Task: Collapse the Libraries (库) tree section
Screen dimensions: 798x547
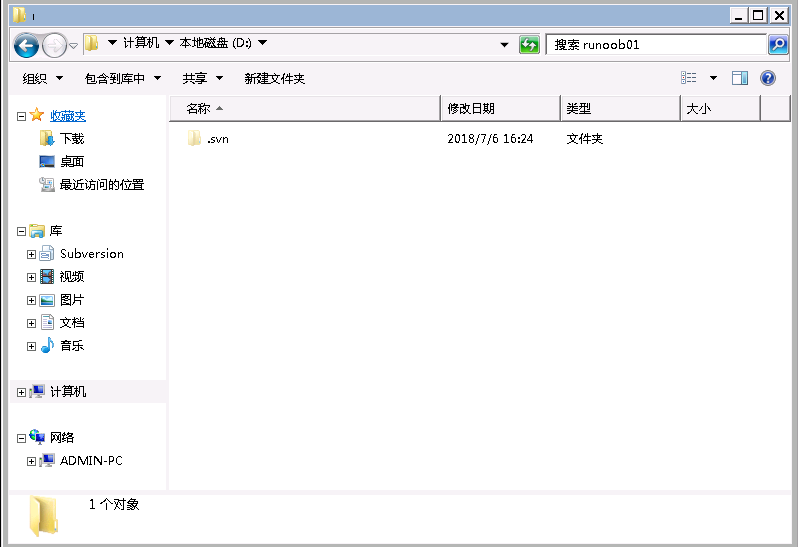Action: [x=22, y=231]
